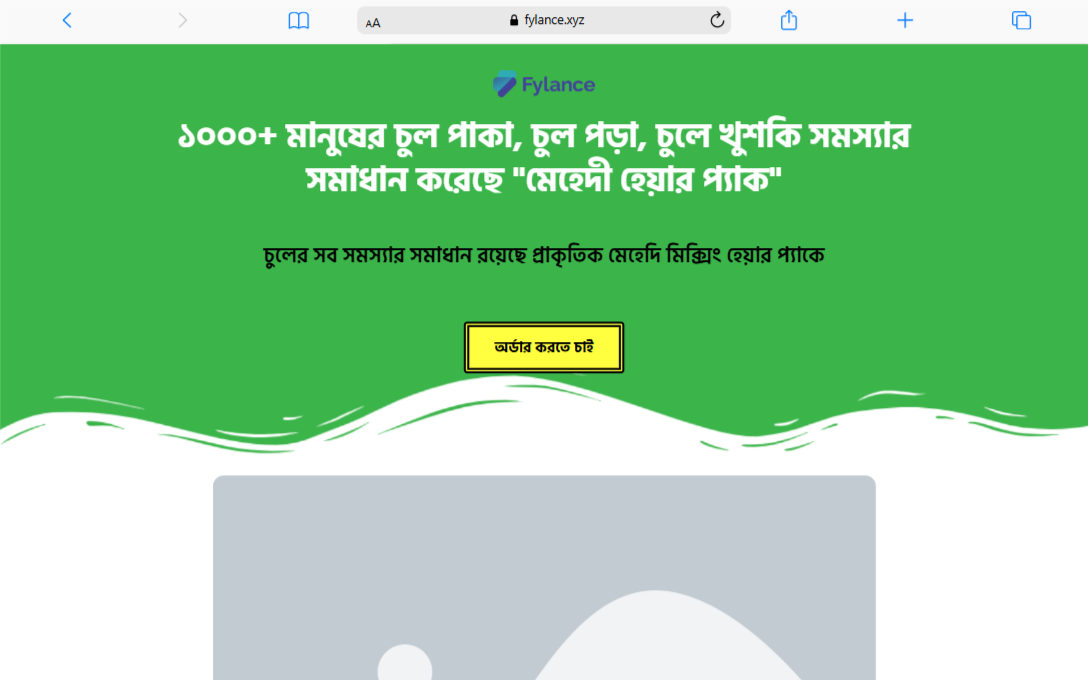This screenshot has height=680, width=1088.
Task: Click the padlock icon in address bar
Action: pyautogui.click(x=513, y=20)
